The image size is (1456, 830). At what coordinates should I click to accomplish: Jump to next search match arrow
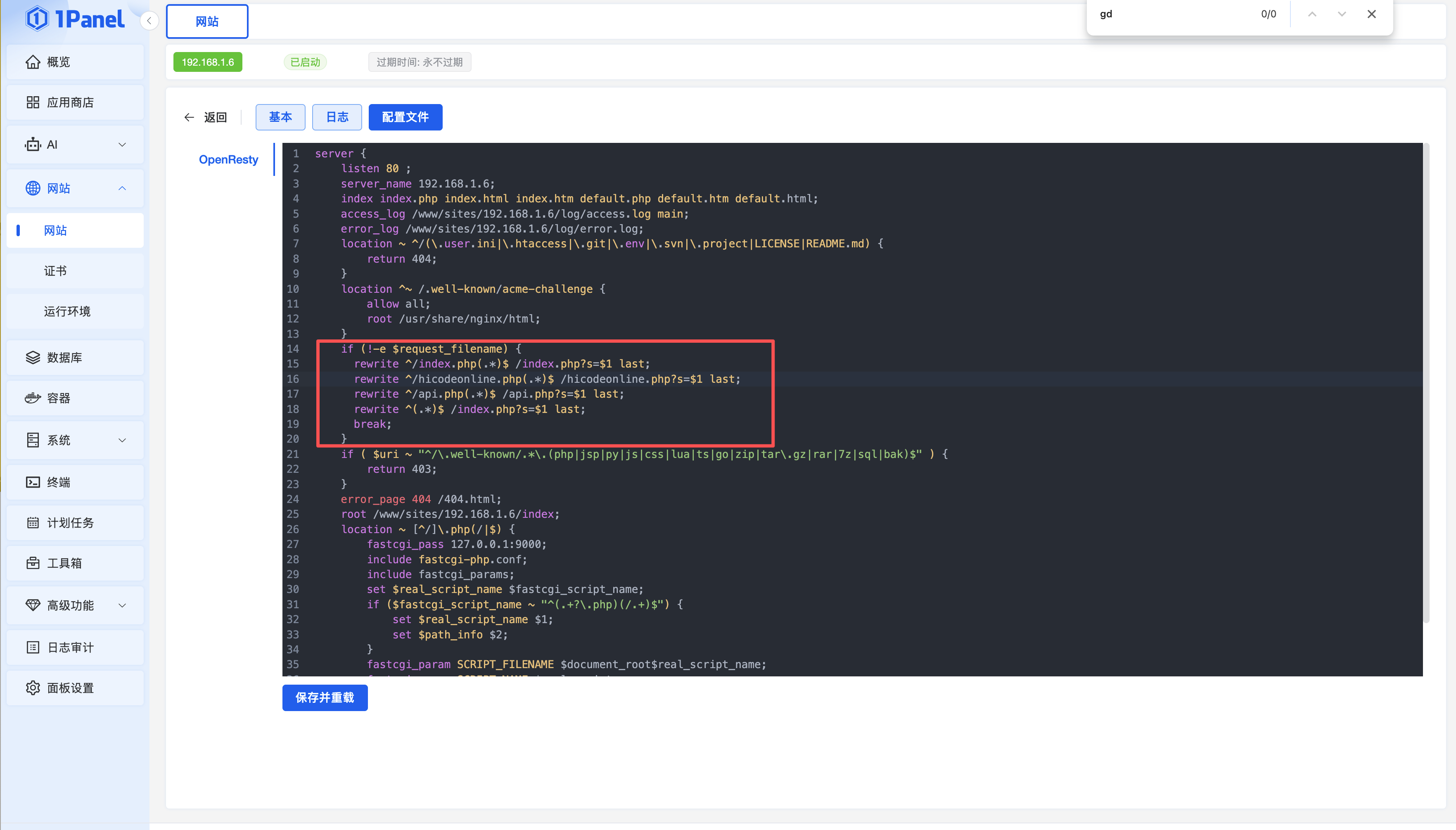[1342, 14]
